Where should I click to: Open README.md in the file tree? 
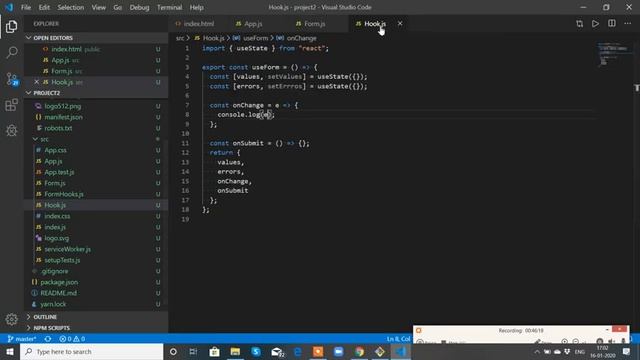pyautogui.click(x=58, y=293)
